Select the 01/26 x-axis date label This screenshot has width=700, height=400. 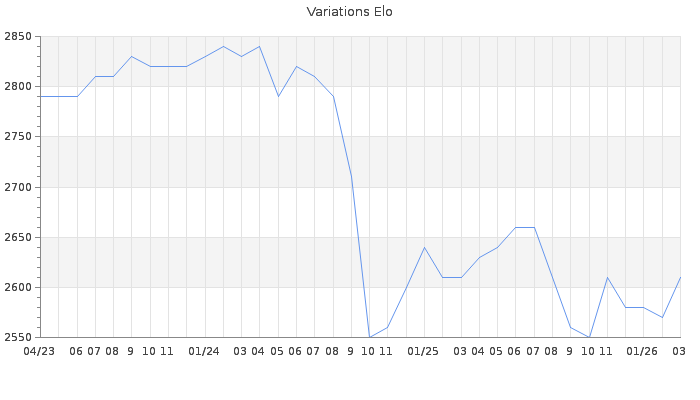(642, 351)
